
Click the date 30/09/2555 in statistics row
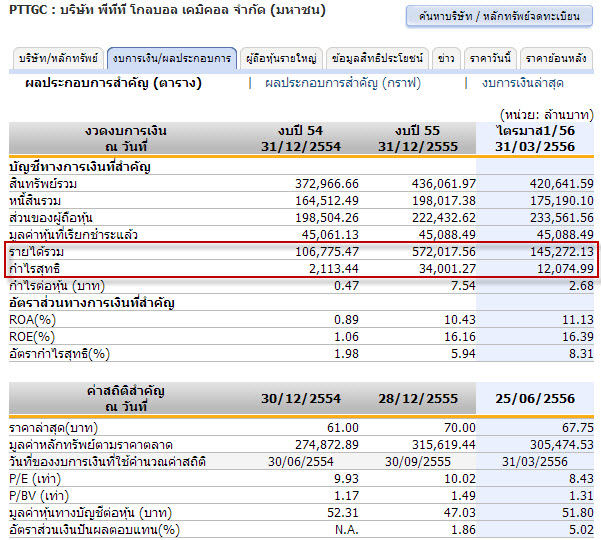[418, 462]
